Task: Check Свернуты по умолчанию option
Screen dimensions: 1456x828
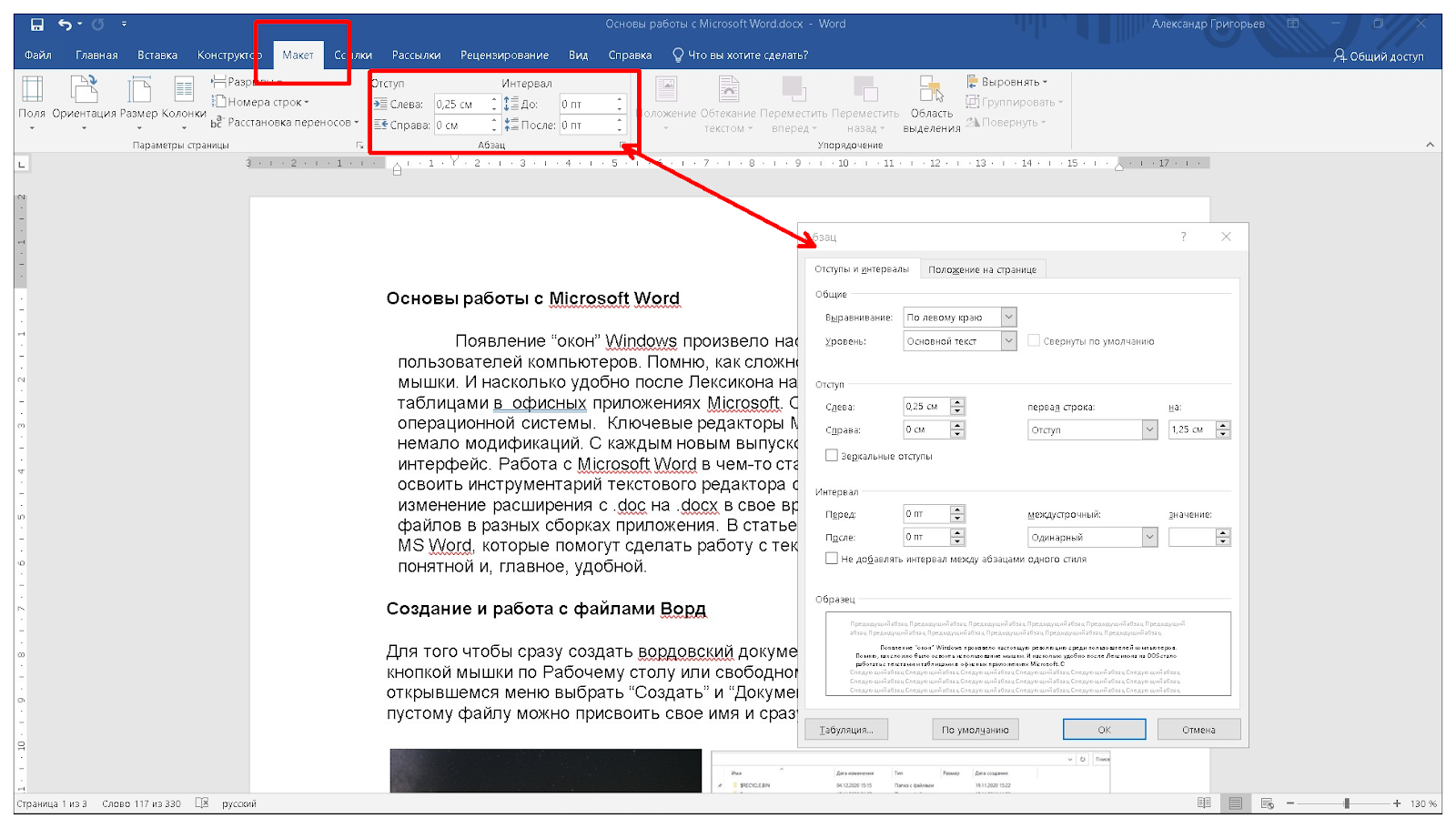Action: pyautogui.click(x=1034, y=340)
